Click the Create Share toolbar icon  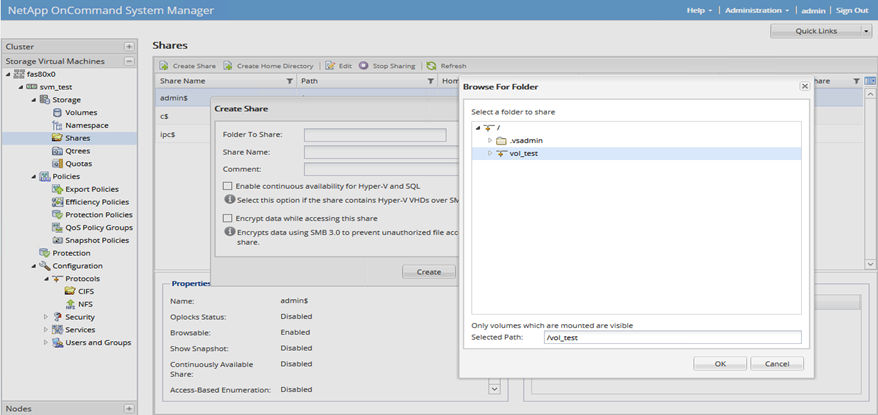pyautogui.click(x=164, y=66)
